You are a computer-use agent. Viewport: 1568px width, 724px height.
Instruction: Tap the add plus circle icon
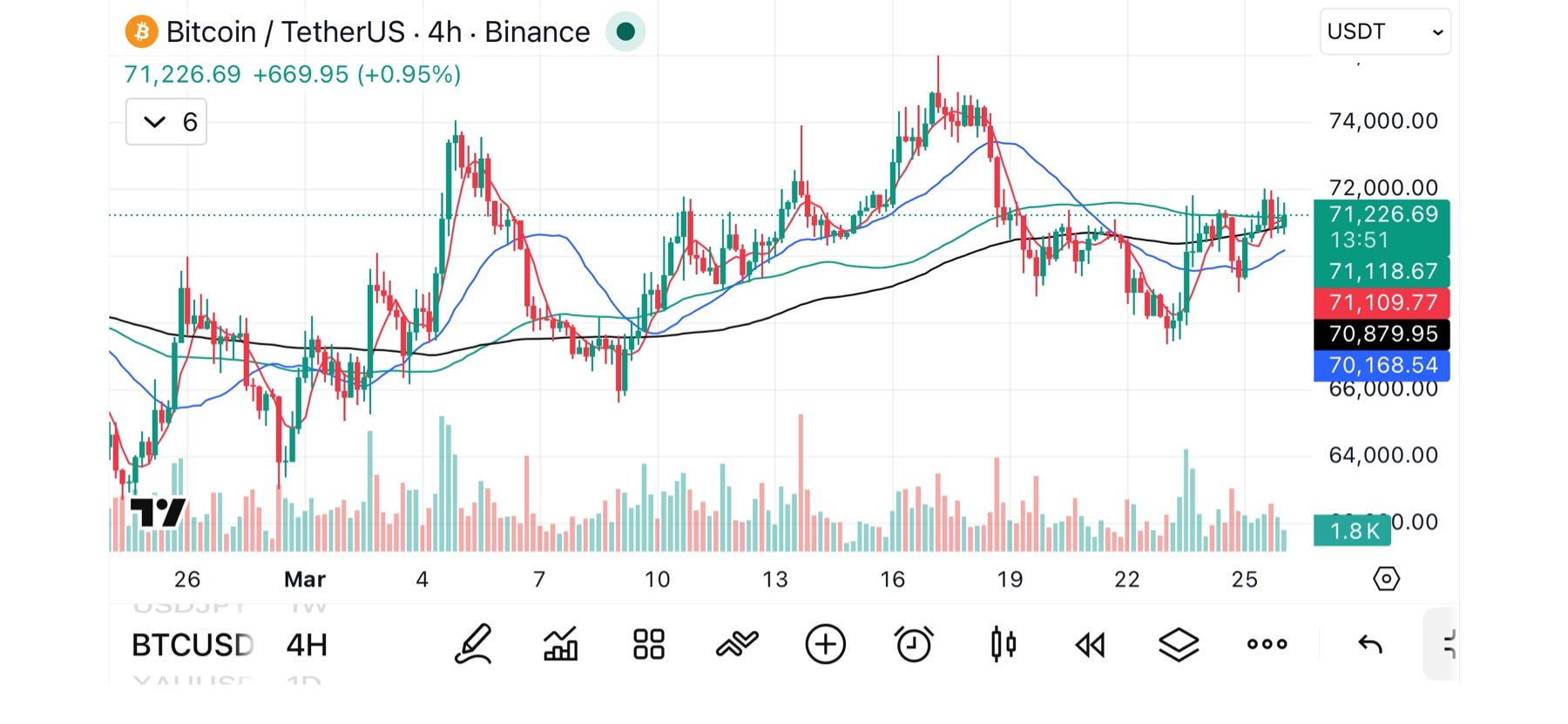(825, 645)
